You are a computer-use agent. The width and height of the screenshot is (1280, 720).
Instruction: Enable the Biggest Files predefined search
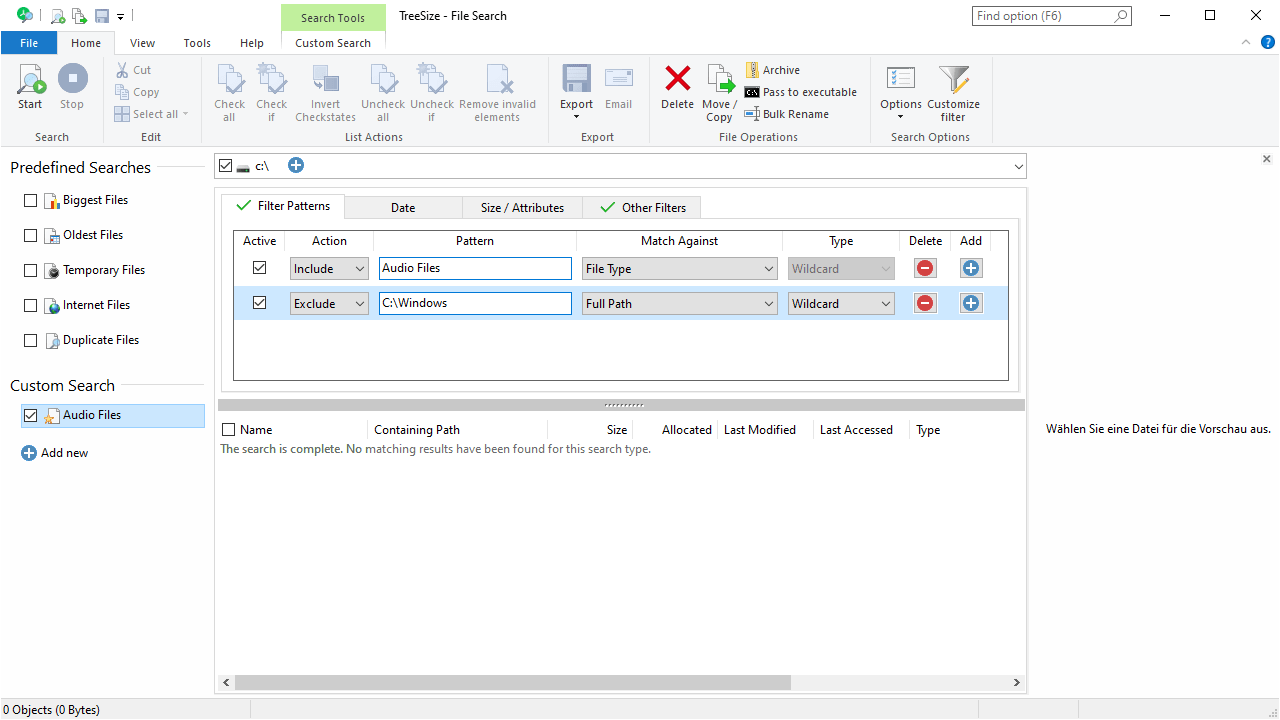[30, 200]
